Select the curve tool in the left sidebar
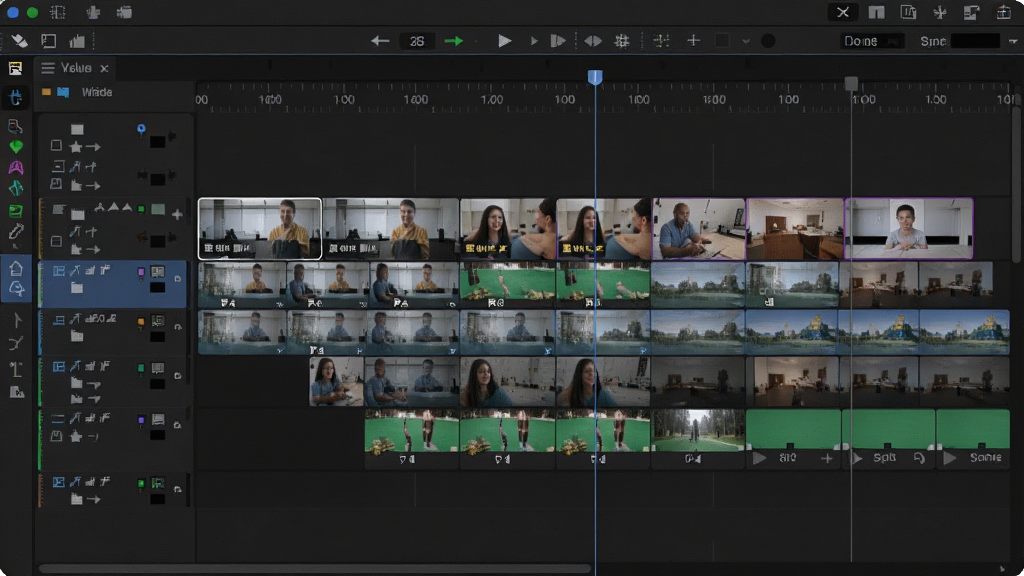1024x576 pixels. click(x=16, y=343)
